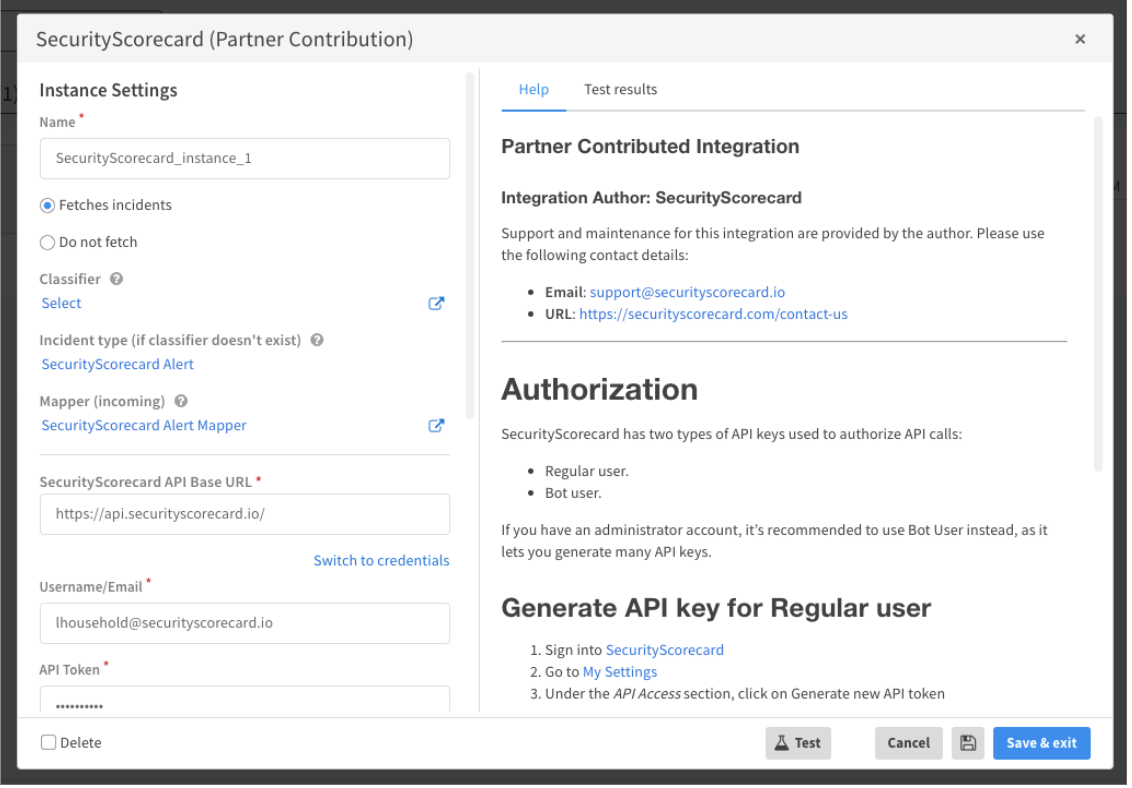Open SecurityScorecard Alert Mapper external link icon
The width and height of the screenshot is (1132, 788).
[x=437, y=427]
